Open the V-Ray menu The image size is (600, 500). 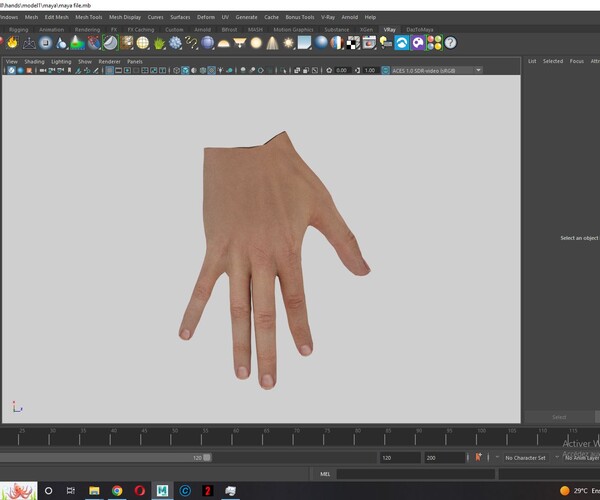coord(328,17)
